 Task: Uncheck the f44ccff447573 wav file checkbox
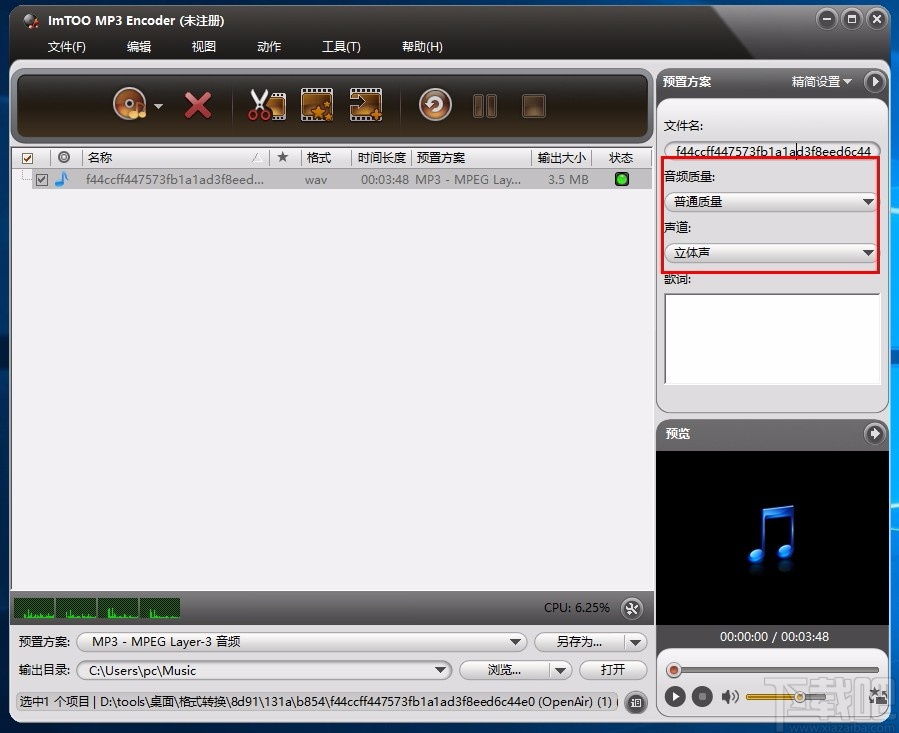coord(41,179)
